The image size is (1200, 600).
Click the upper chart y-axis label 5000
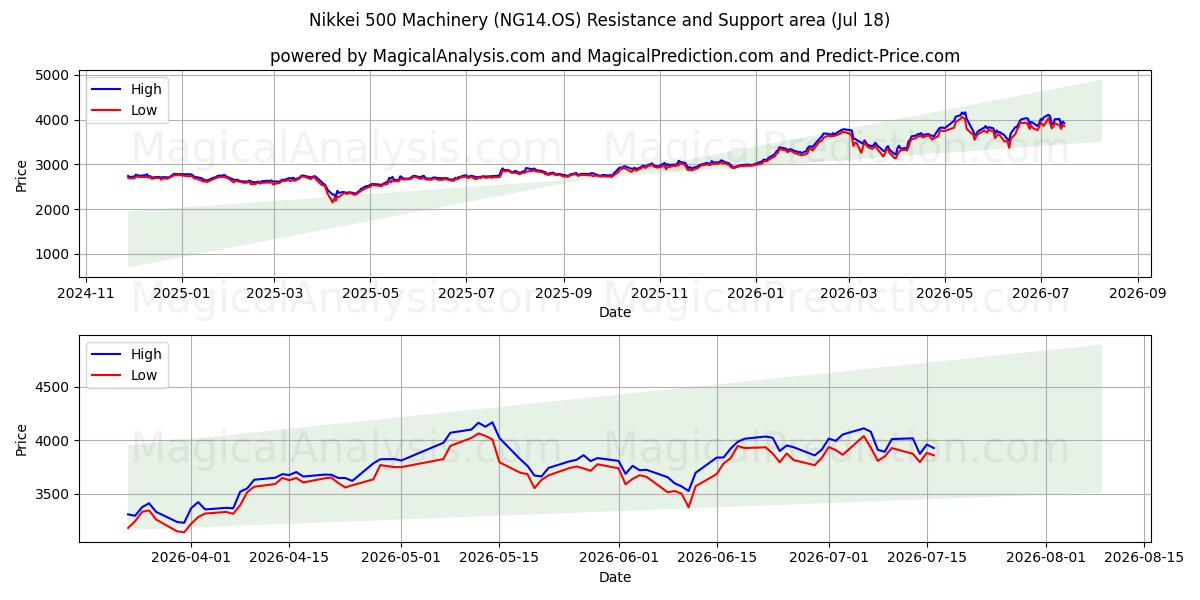(x=51, y=75)
